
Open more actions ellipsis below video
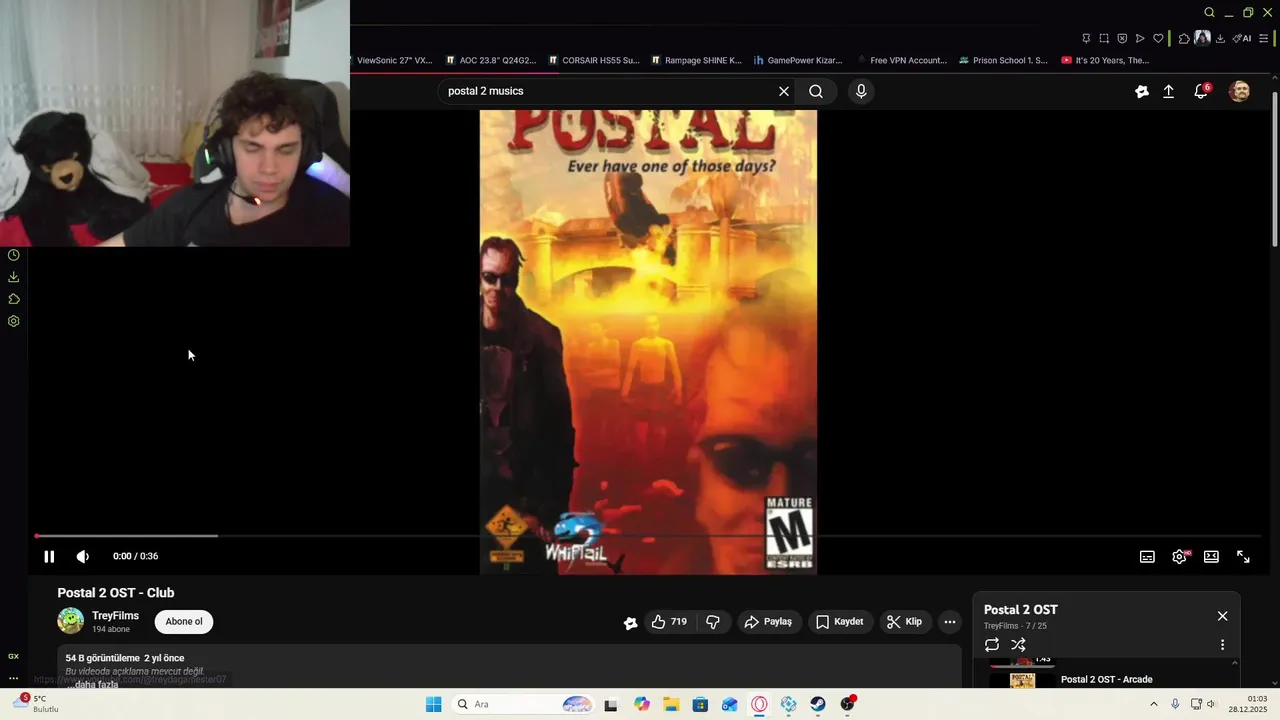pyautogui.click(x=950, y=622)
